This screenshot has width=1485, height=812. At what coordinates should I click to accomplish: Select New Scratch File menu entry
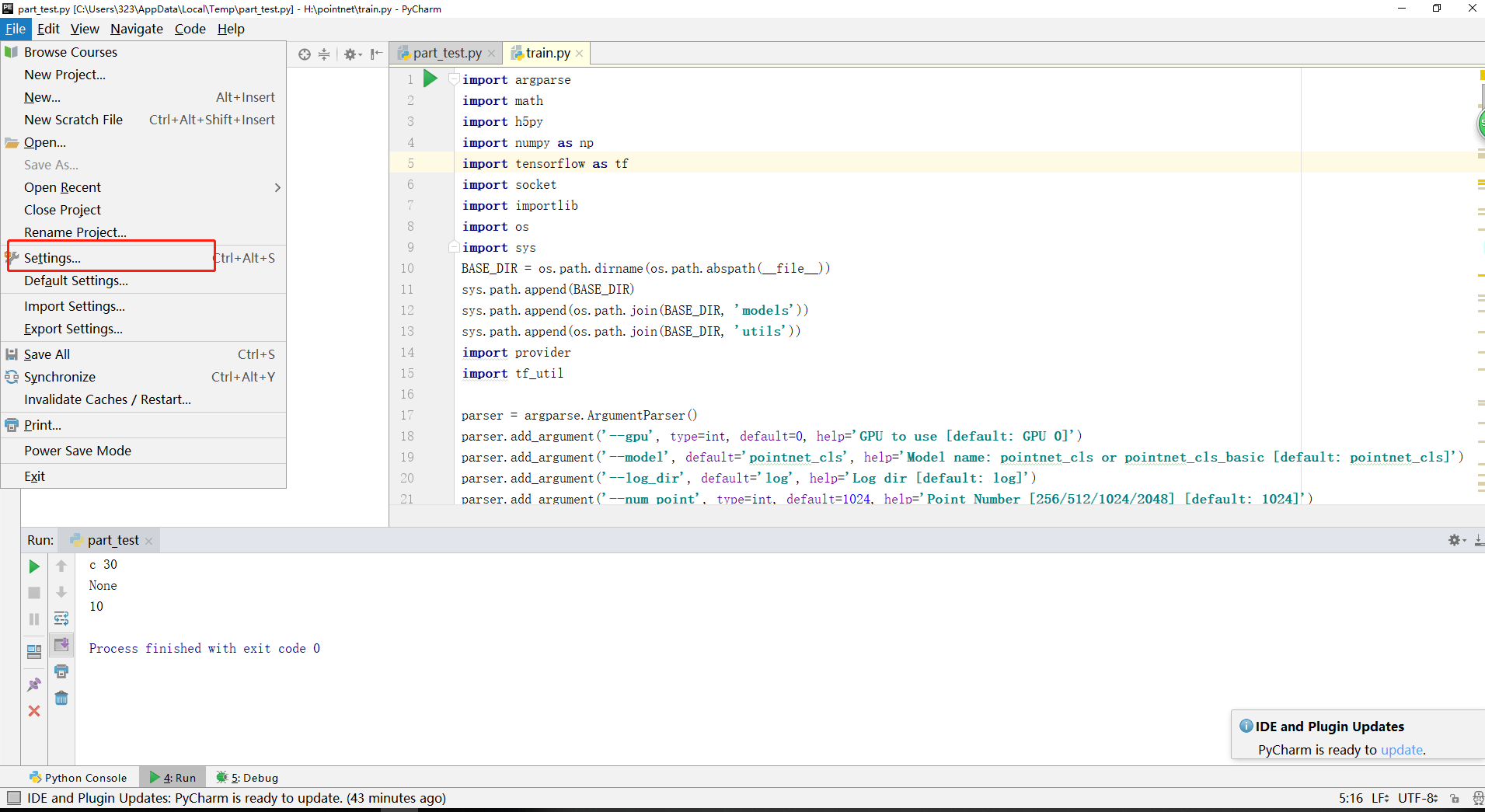(x=143, y=120)
